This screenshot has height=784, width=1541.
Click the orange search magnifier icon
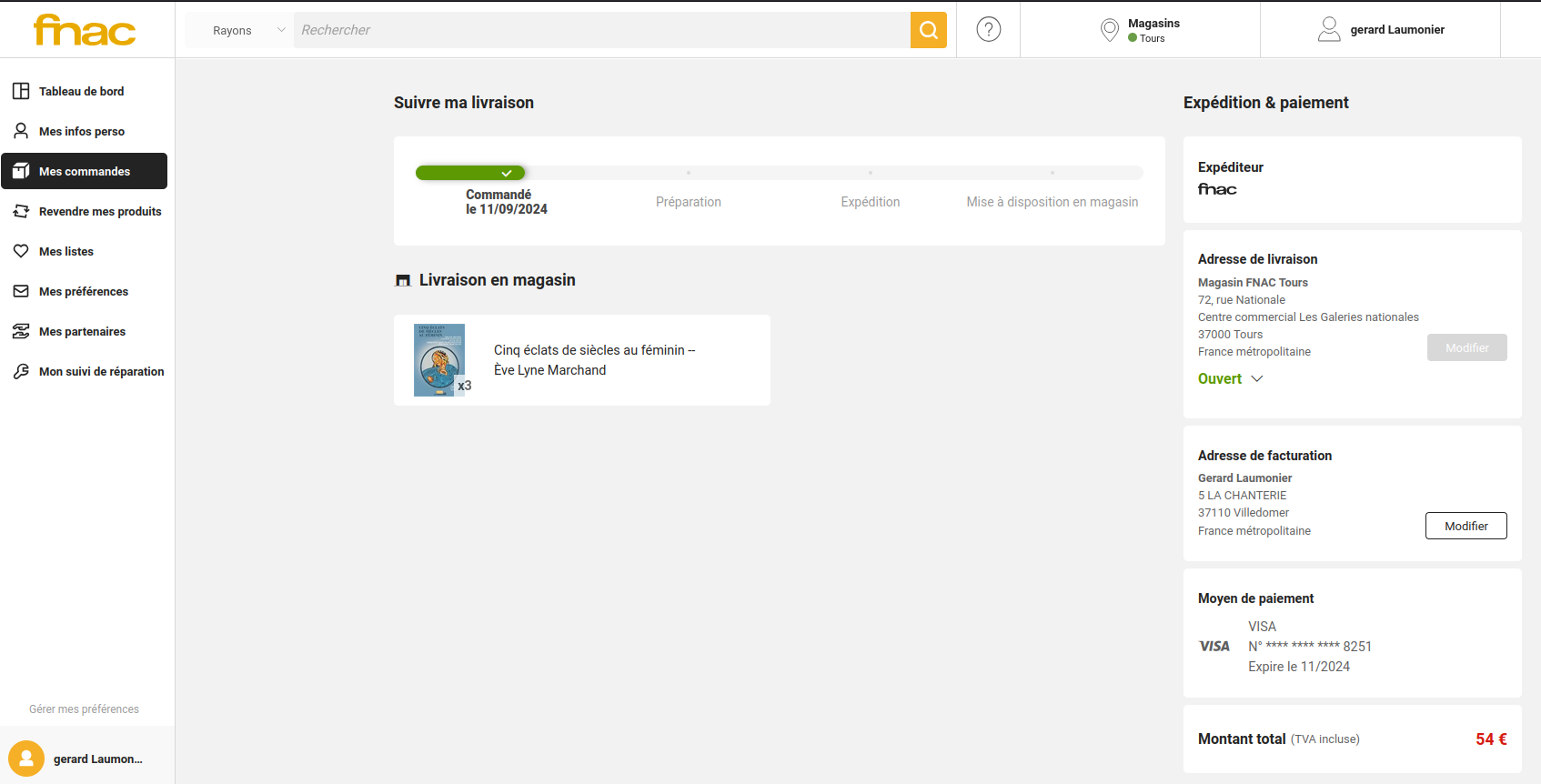pos(928,30)
